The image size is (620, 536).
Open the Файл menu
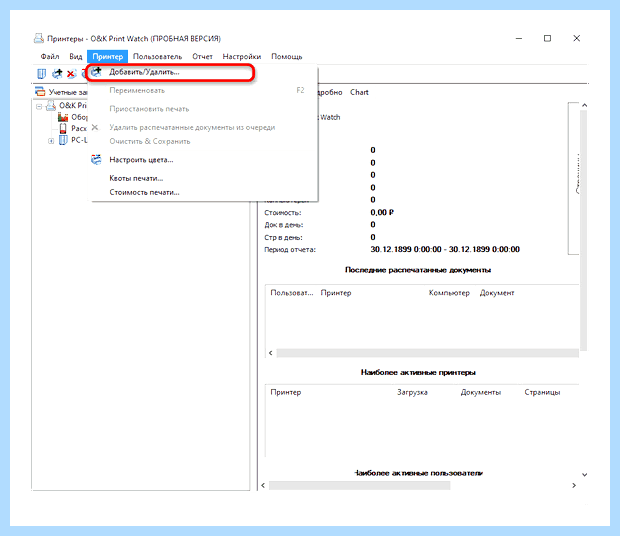pos(50,57)
